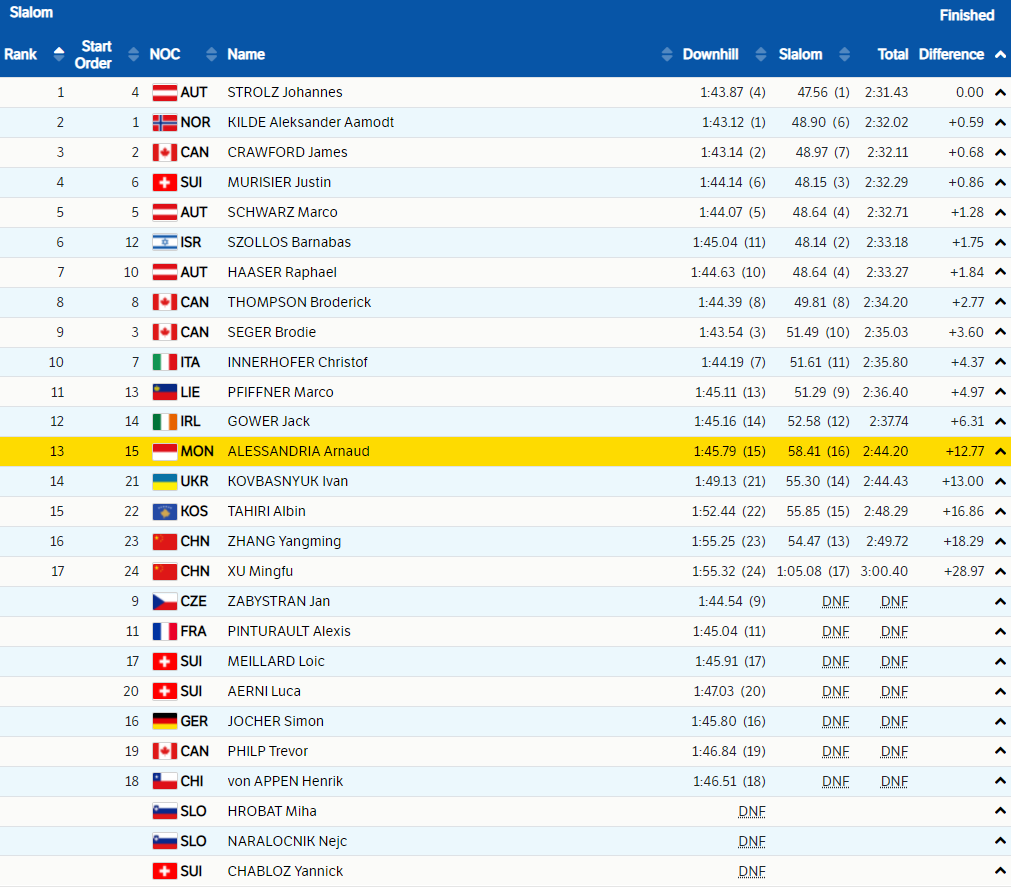Toggle details chevron for CHABLOZ Yannick
This screenshot has height=888, width=1011.
999,871
